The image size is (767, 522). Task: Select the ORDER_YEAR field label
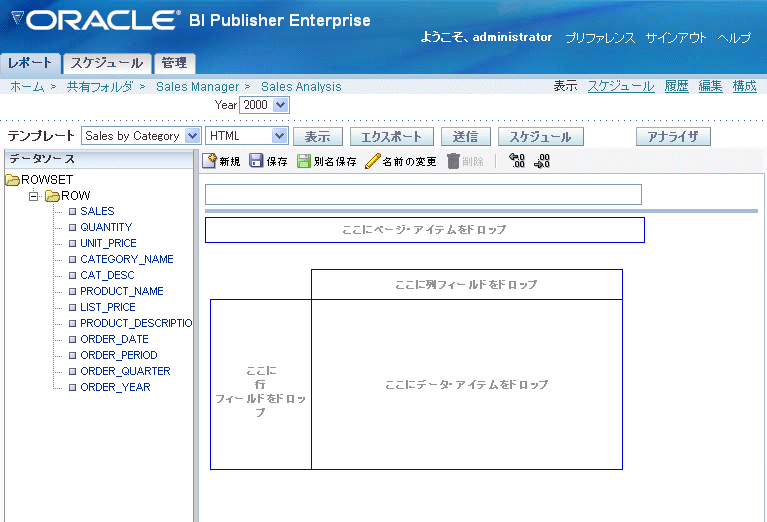point(115,387)
